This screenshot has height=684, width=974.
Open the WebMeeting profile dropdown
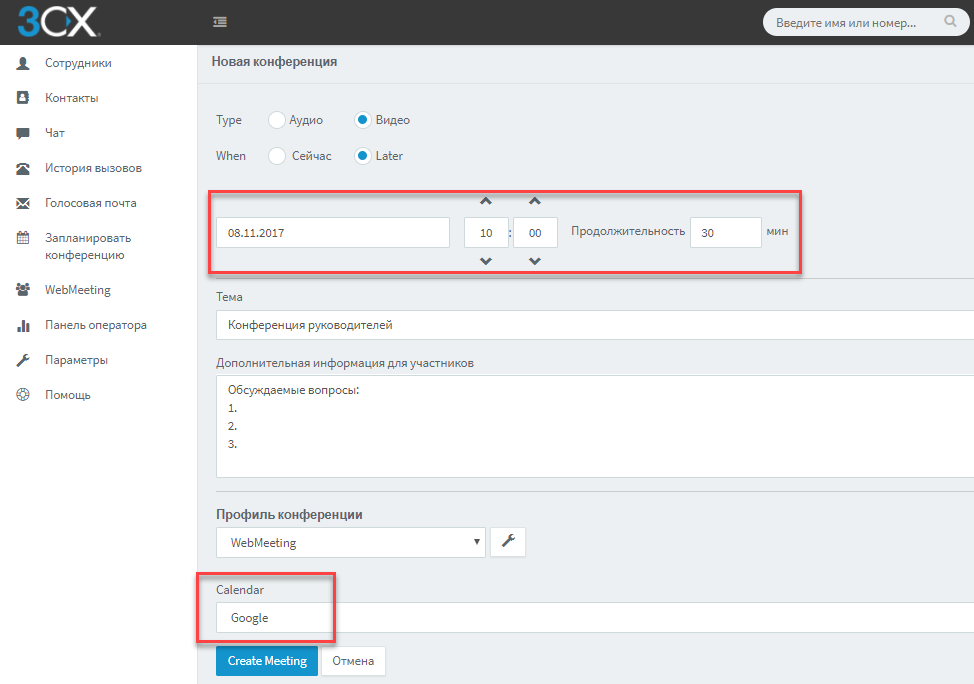pyautogui.click(x=351, y=542)
